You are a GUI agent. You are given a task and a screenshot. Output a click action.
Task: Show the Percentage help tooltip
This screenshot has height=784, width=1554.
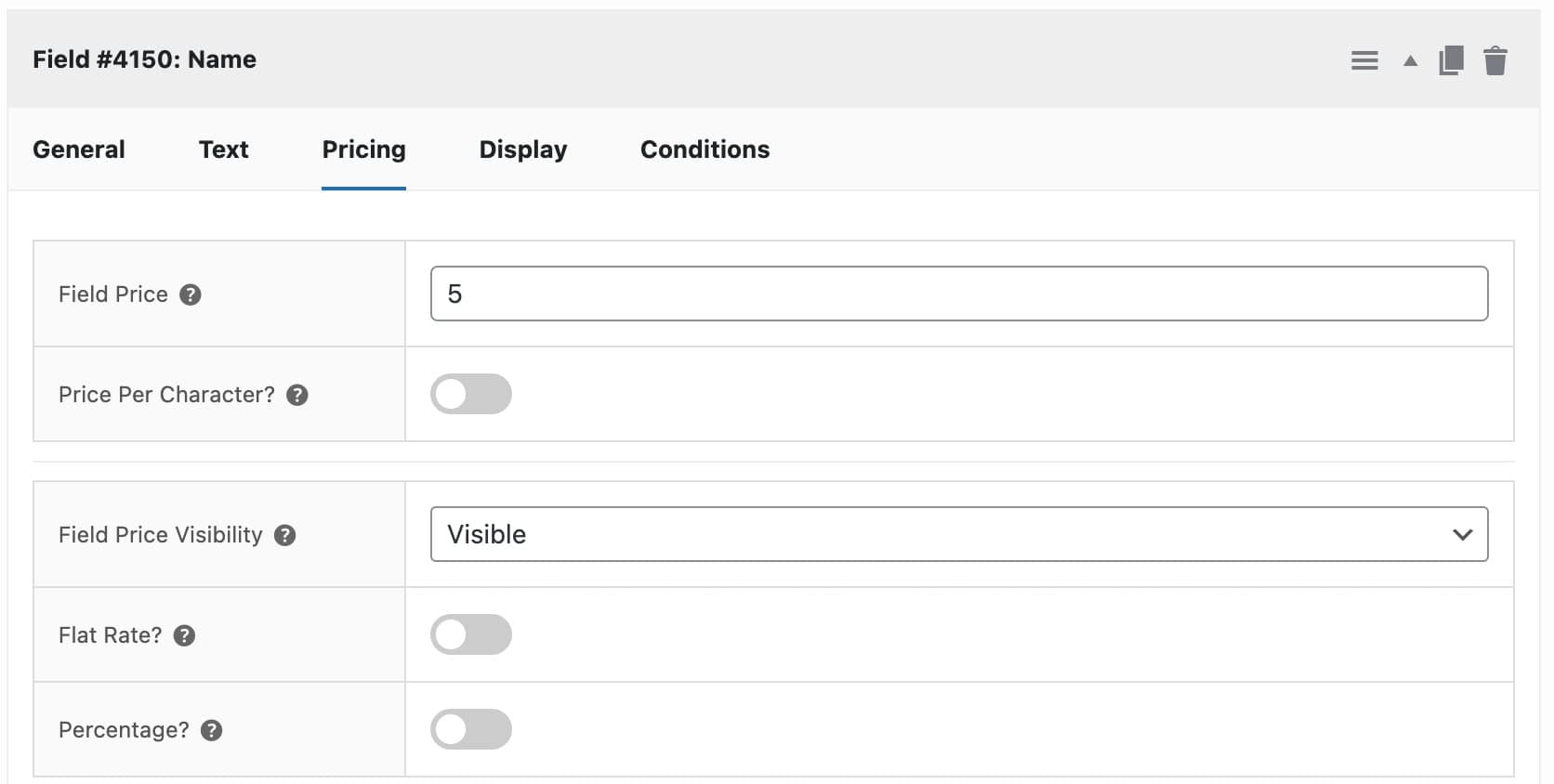[x=212, y=730]
